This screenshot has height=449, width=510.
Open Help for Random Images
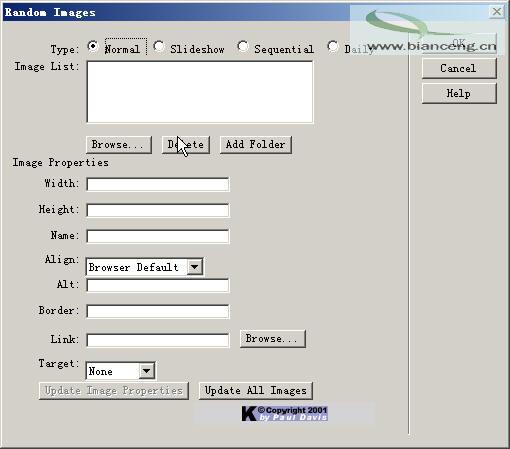click(x=459, y=93)
